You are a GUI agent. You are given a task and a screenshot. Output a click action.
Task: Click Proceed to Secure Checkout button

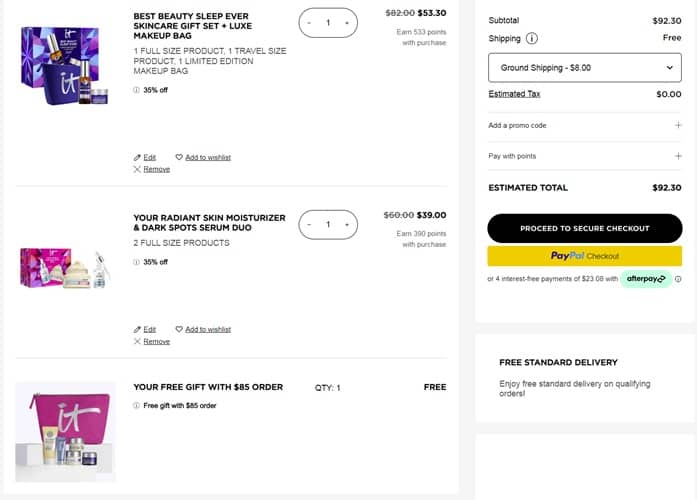click(584, 228)
